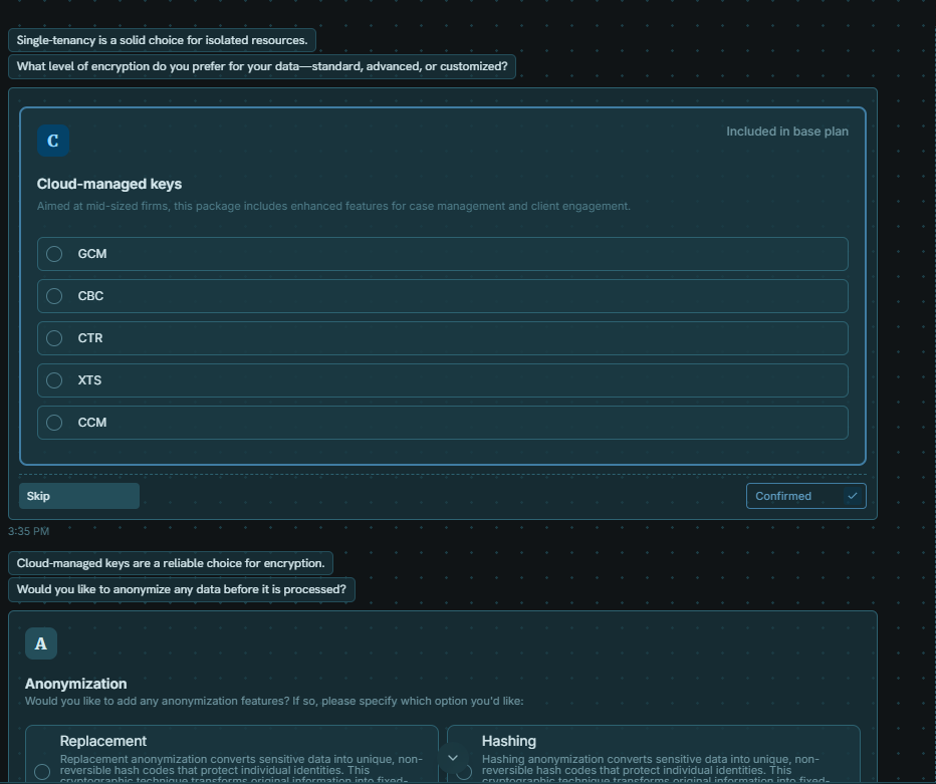Select the XTS radio option
This screenshot has width=936, height=784.
(55, 380)
